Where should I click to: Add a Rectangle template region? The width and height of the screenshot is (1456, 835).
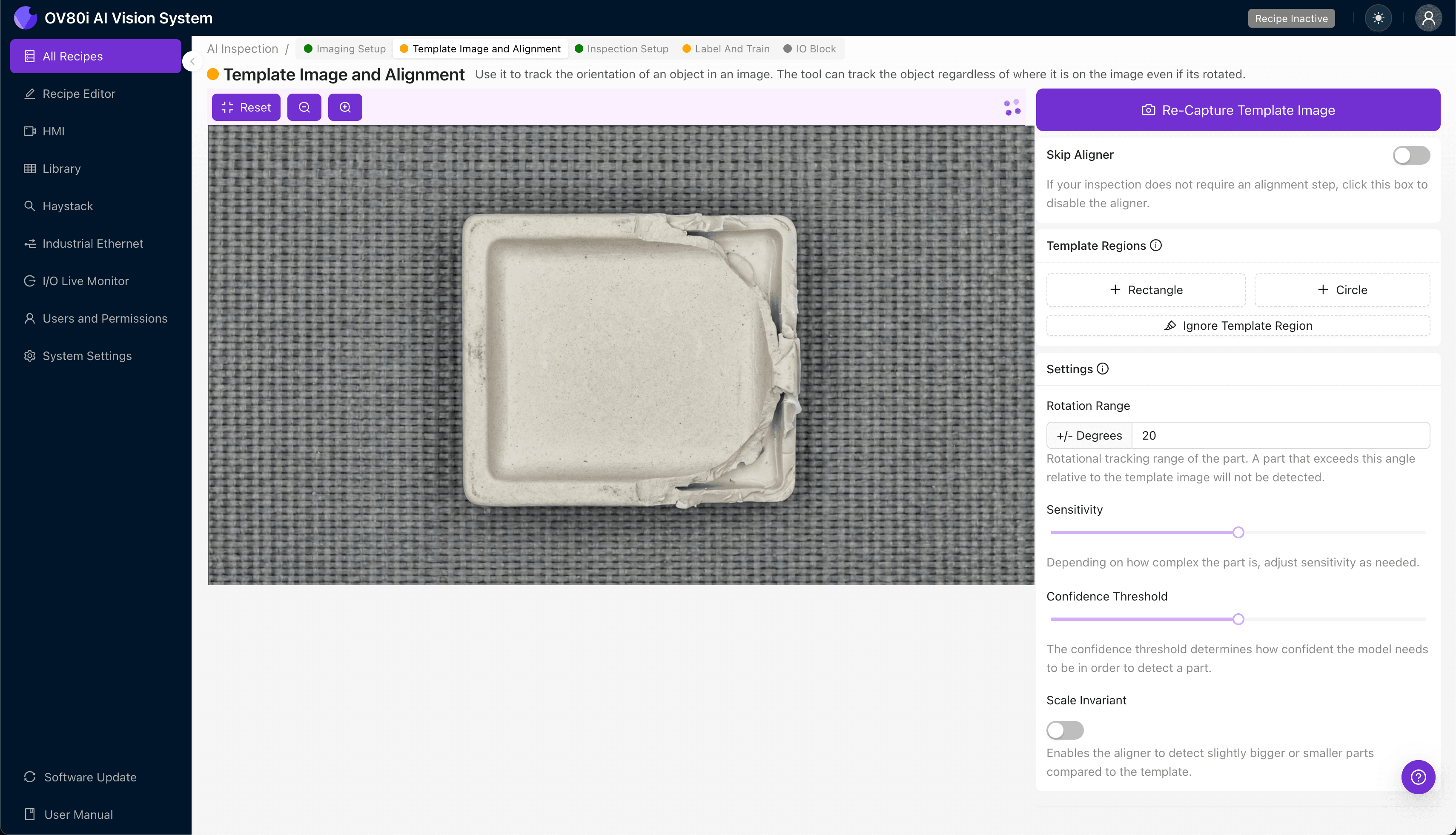[x=1146, y=290]
